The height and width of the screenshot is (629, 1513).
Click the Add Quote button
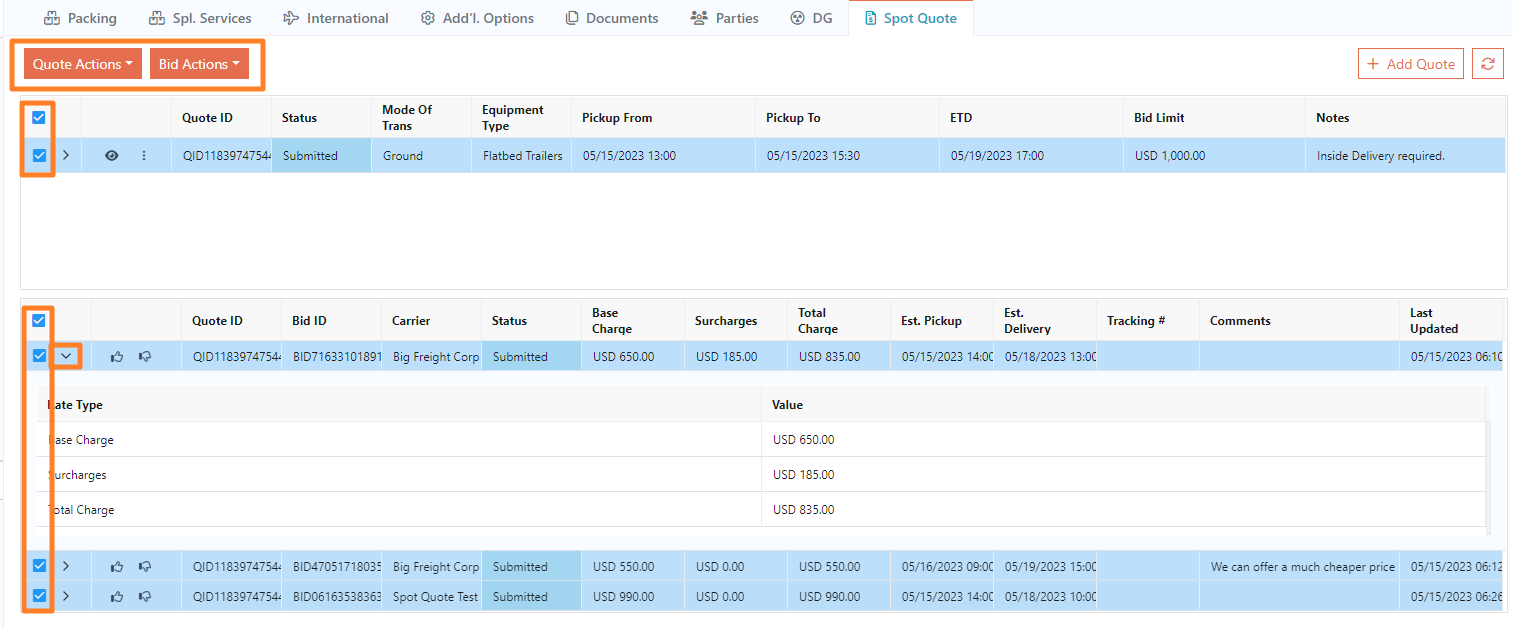[x=1411, y=64]
